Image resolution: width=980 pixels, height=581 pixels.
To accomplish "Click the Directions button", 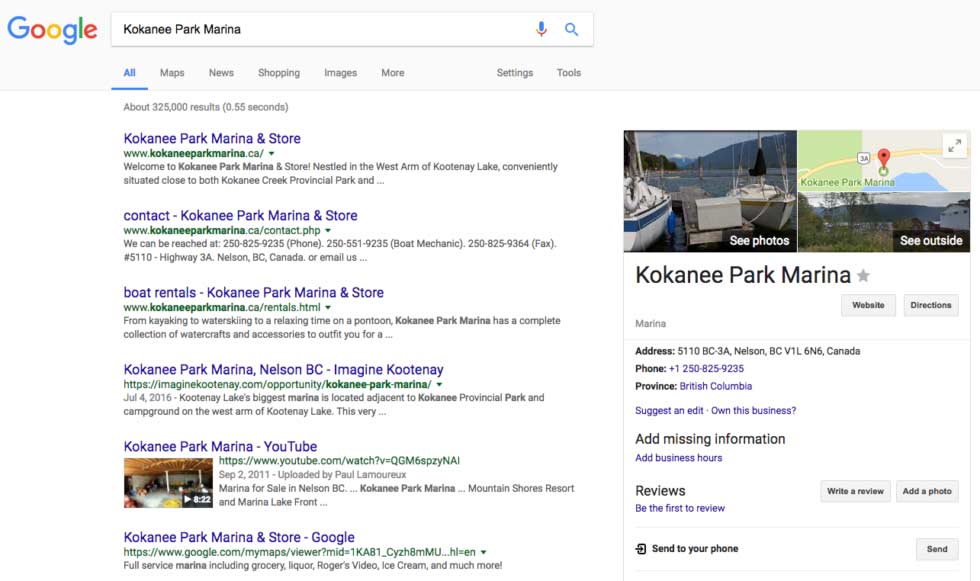I will (931, 305).
